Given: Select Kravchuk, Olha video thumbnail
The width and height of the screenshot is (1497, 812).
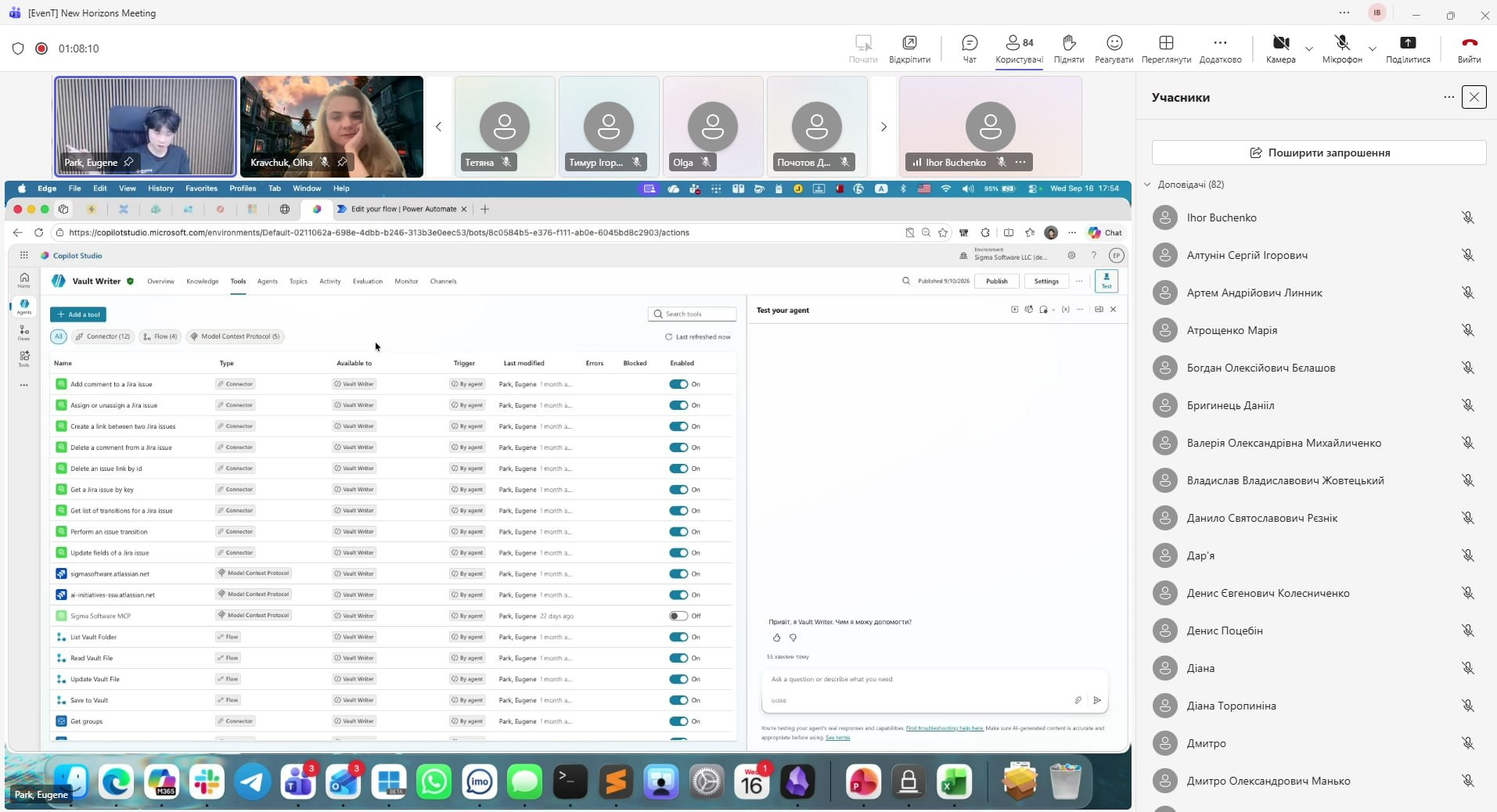Looking at the screenshot, I should [x=332, y=127].
